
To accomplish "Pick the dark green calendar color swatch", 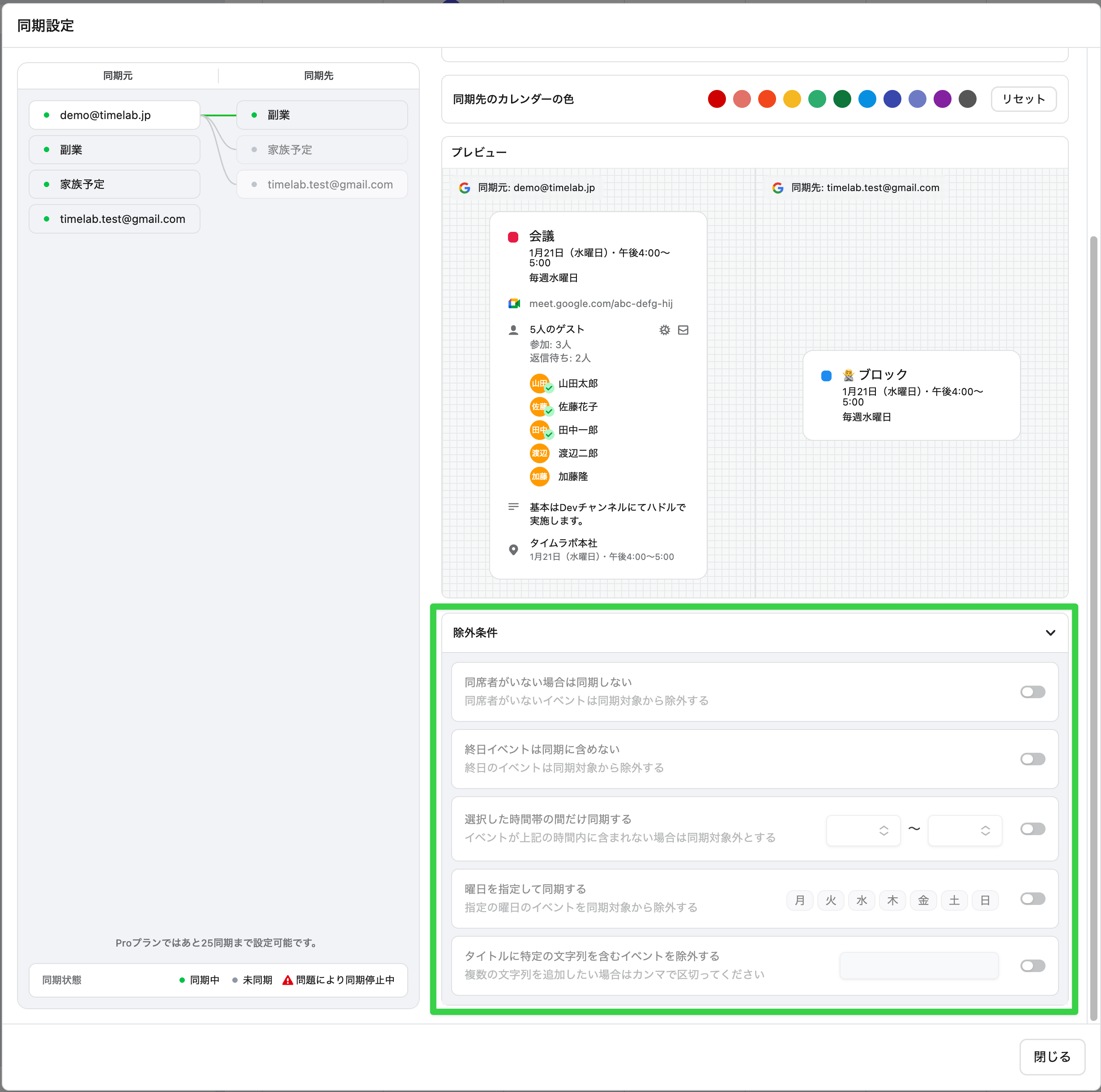I will tap(842, 99).
